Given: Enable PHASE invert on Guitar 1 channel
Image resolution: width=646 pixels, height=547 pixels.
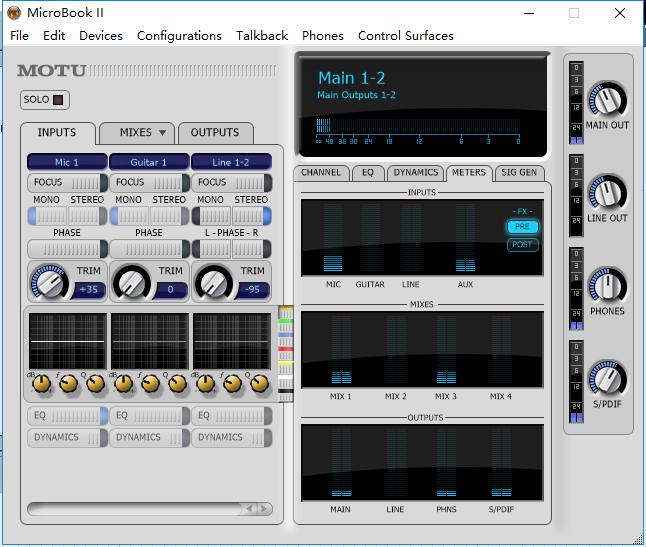Looking at the screenshot, I should click(148, 248).
